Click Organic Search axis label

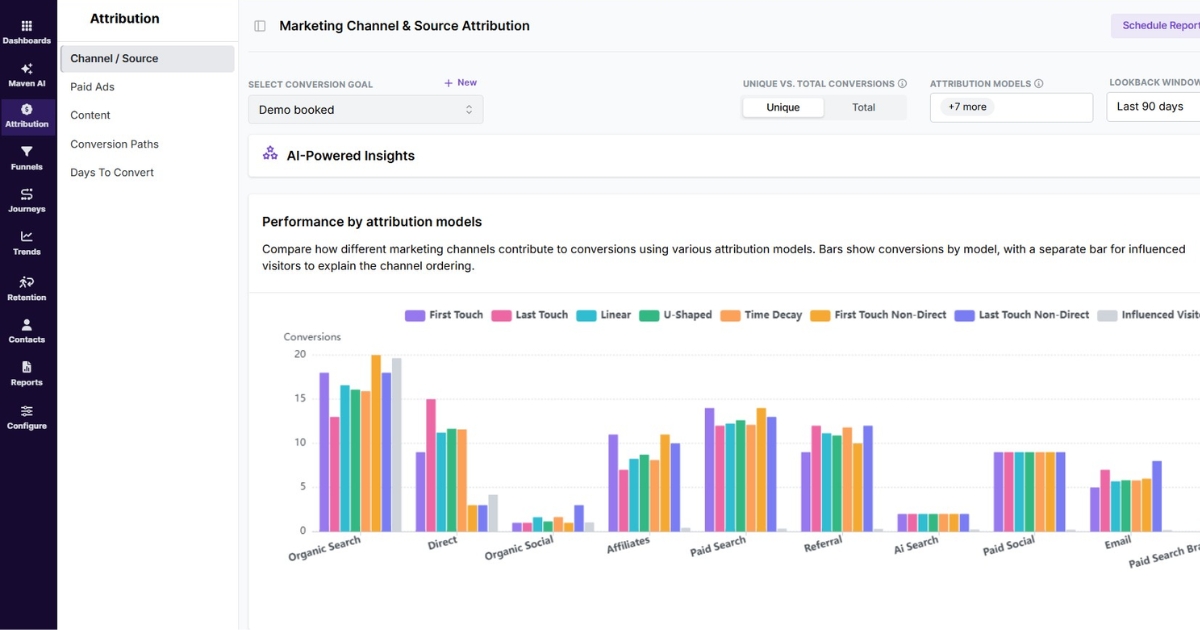pyautogui.click(x=324, y=548)
